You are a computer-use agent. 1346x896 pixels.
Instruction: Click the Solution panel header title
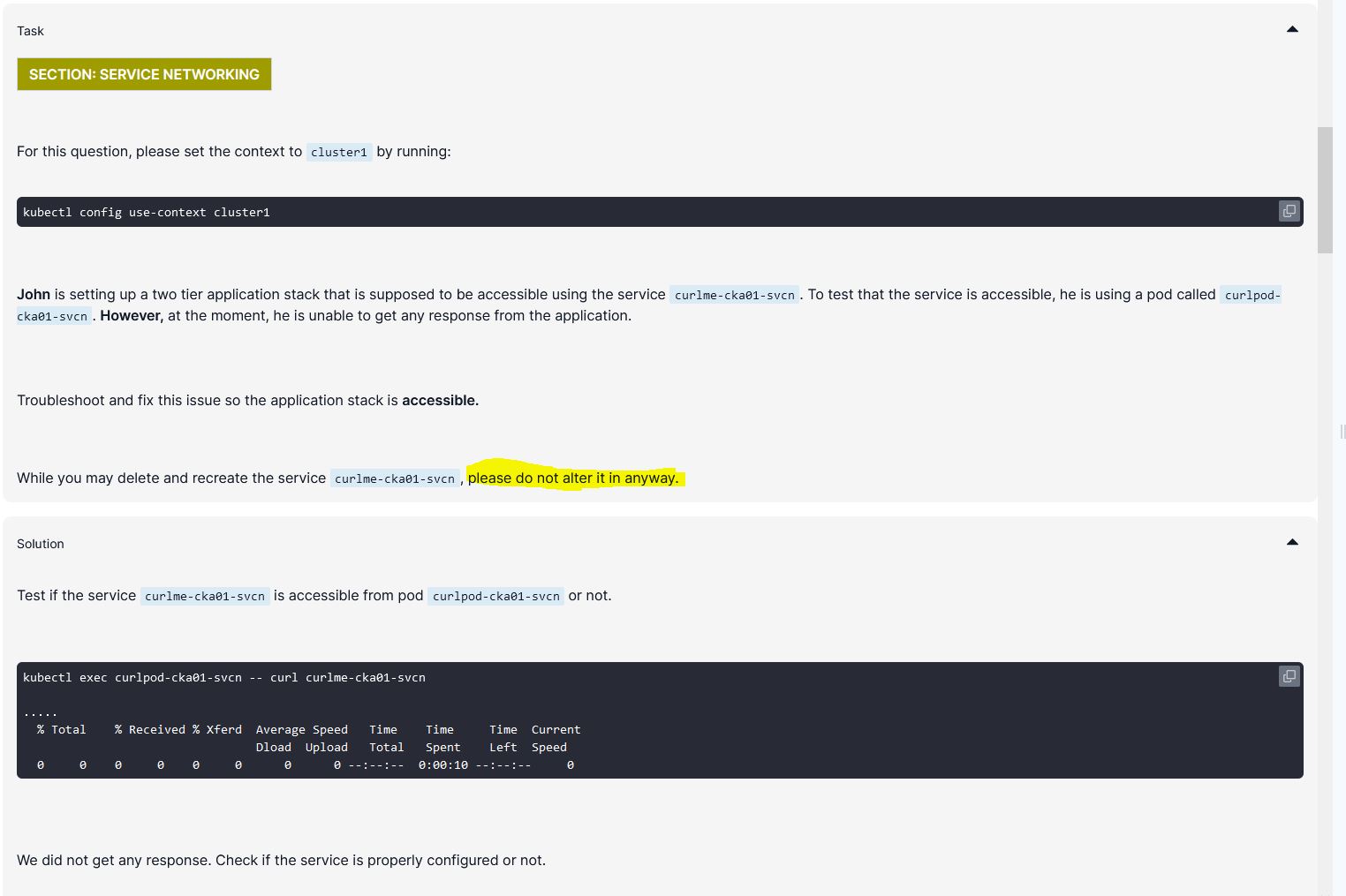[x=41, y=544]
